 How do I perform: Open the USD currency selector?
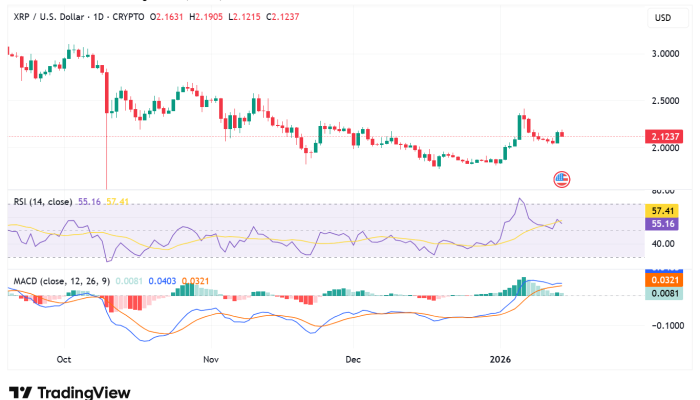pyautogui.click(x=662, y=19)
